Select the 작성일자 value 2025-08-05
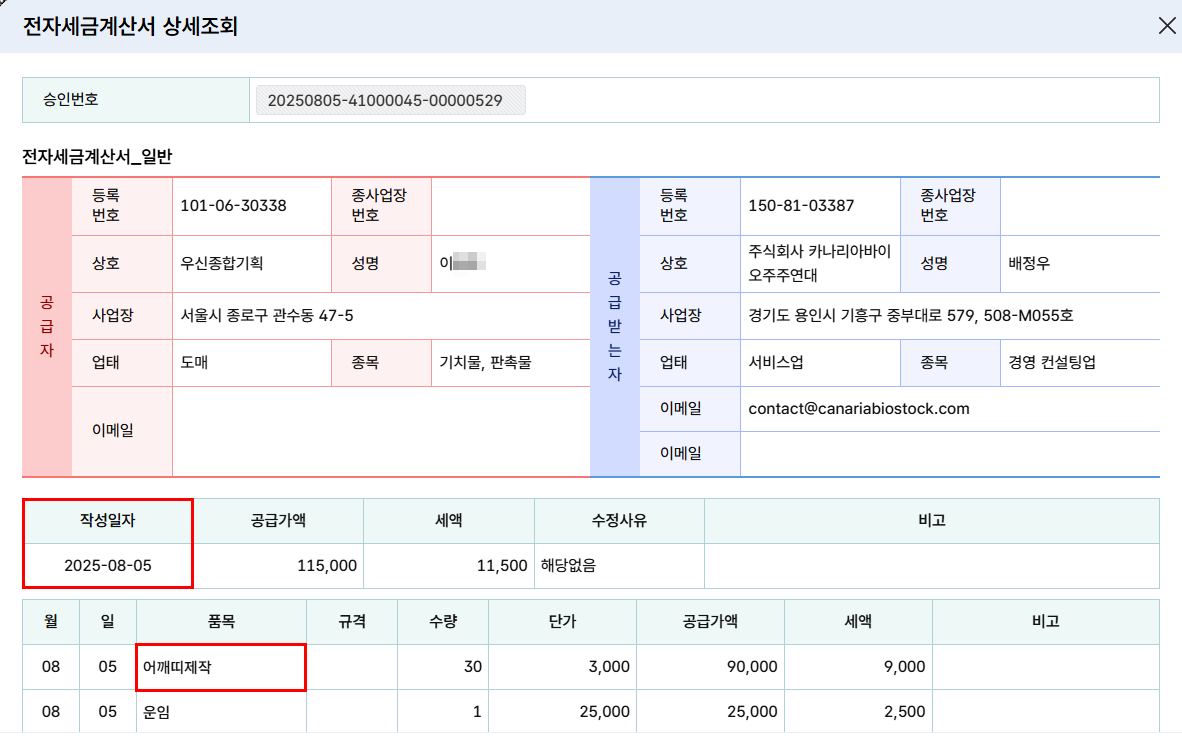 pyautogui.click(x=108, y=565)
